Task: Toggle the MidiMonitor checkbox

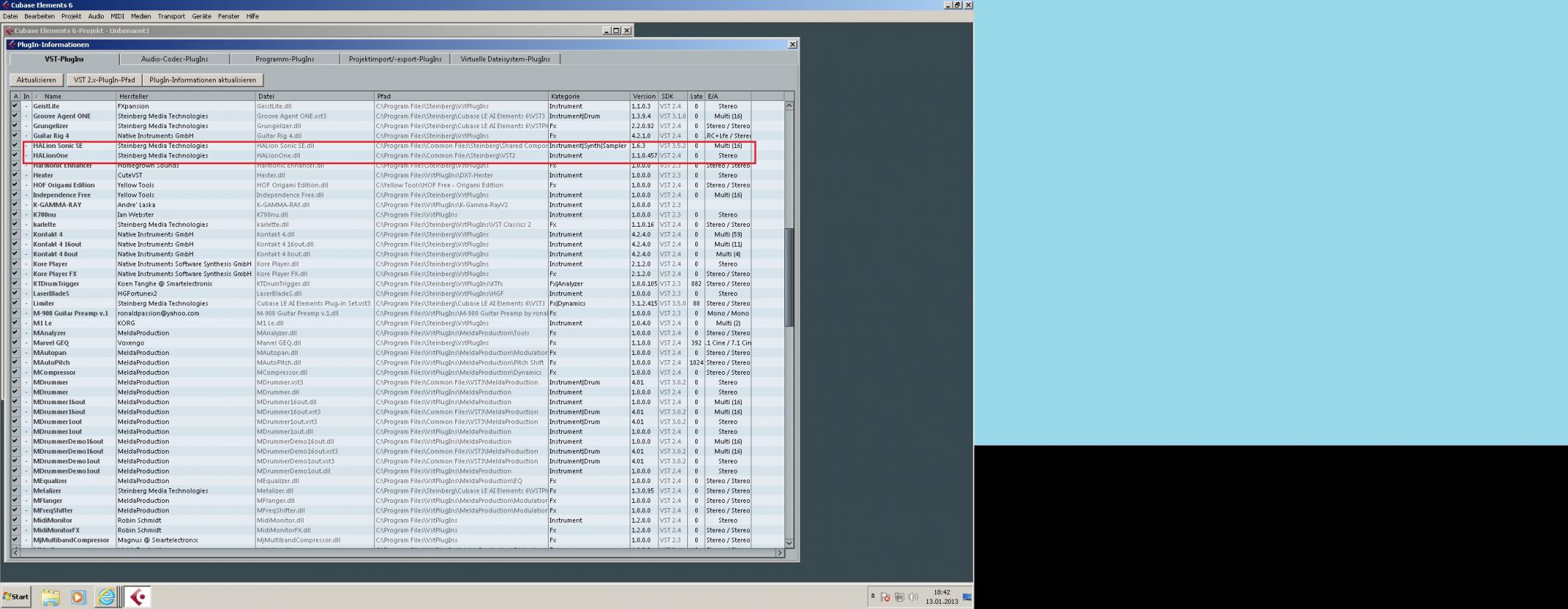Action: (x=15, y=520)
